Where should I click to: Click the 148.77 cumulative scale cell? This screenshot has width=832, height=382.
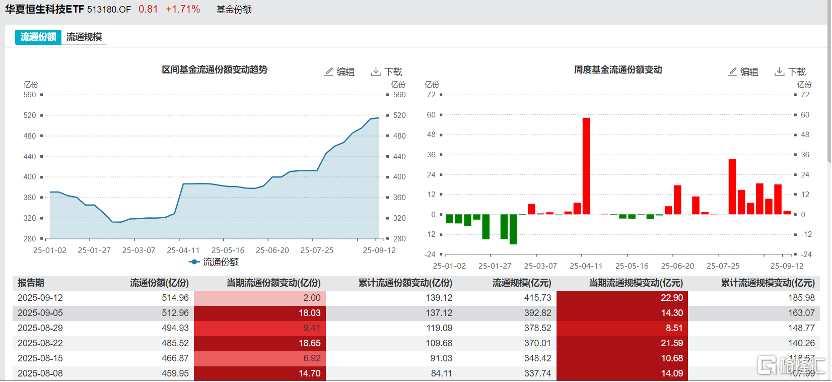(801, 327)
